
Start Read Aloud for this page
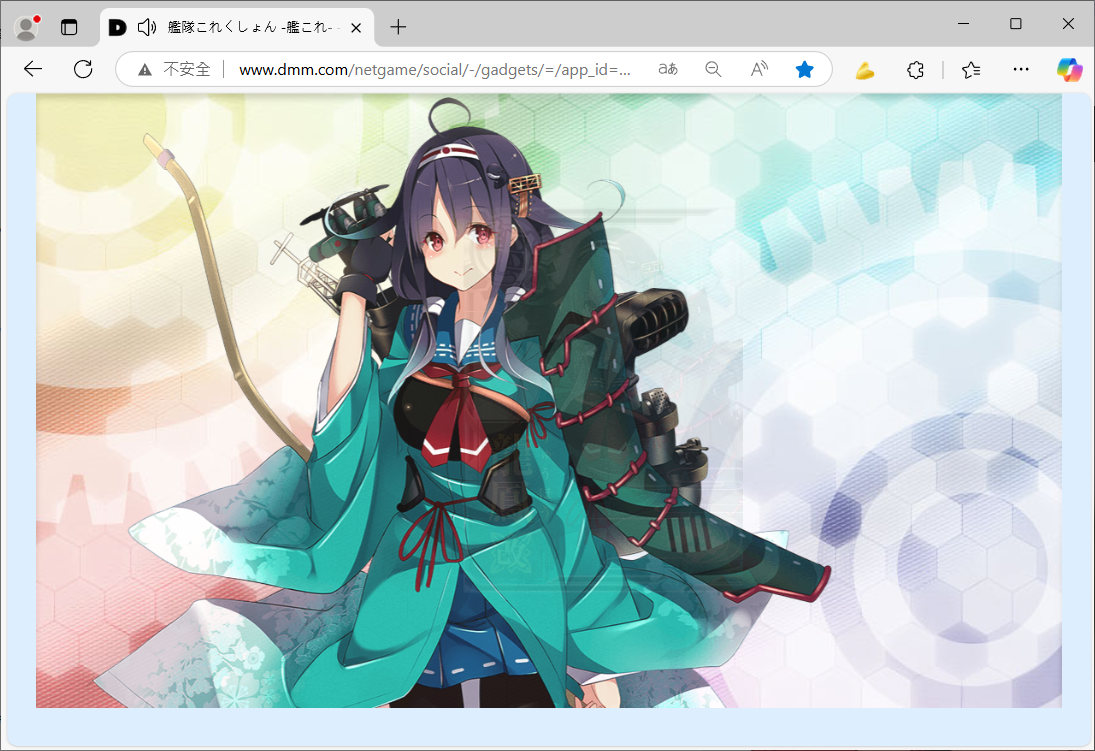tap(759, 69)
